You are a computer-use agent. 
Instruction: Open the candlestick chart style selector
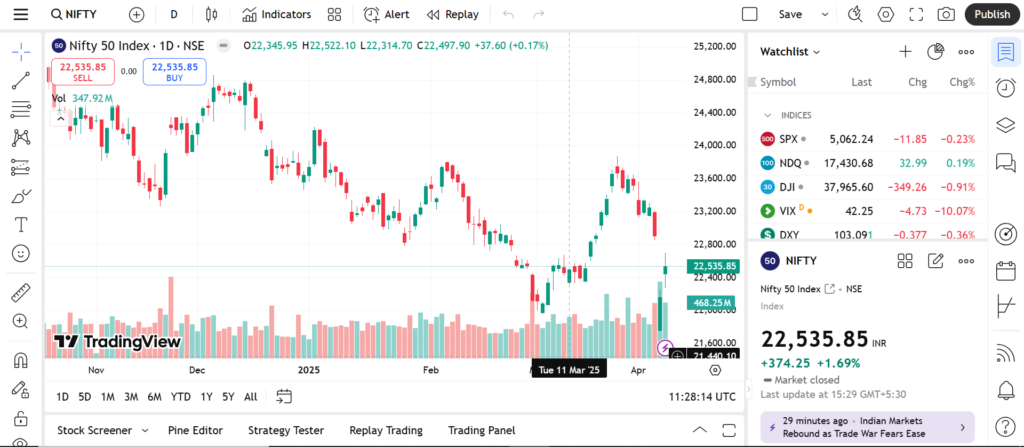coord(210,15)
